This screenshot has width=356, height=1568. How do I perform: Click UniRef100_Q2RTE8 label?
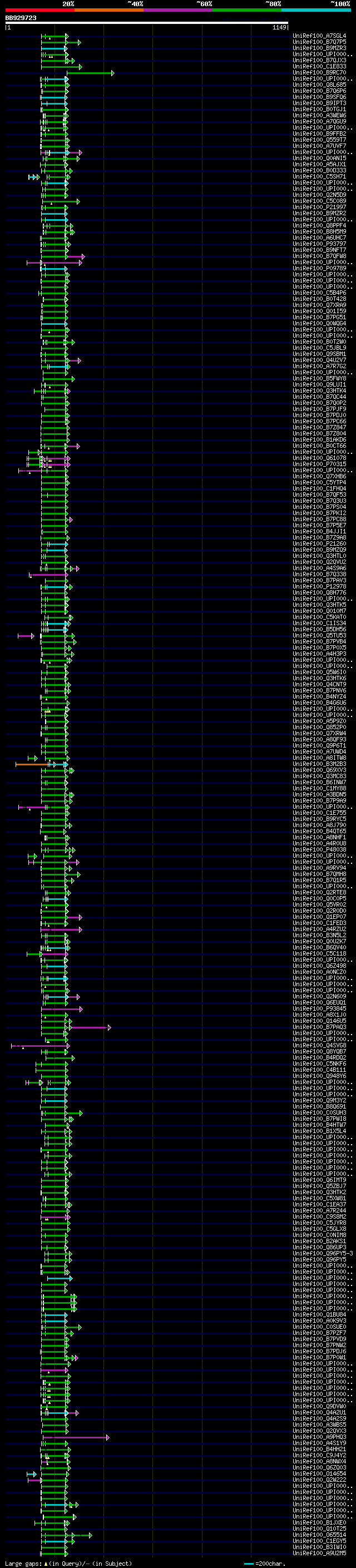coord(319,892)
